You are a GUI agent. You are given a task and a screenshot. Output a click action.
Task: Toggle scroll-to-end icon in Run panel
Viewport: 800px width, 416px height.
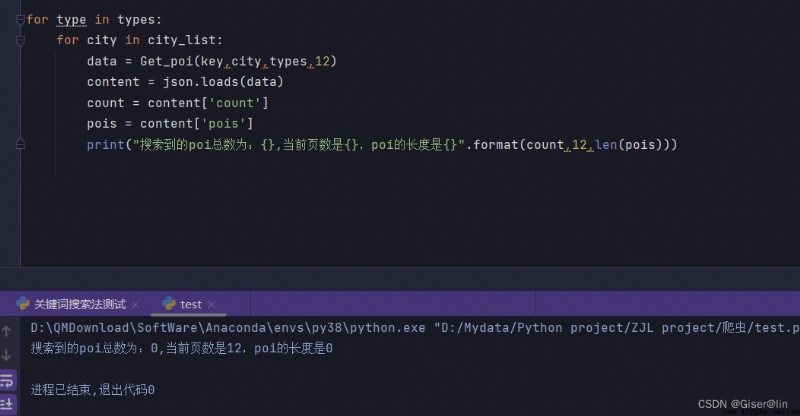(7, 404)
